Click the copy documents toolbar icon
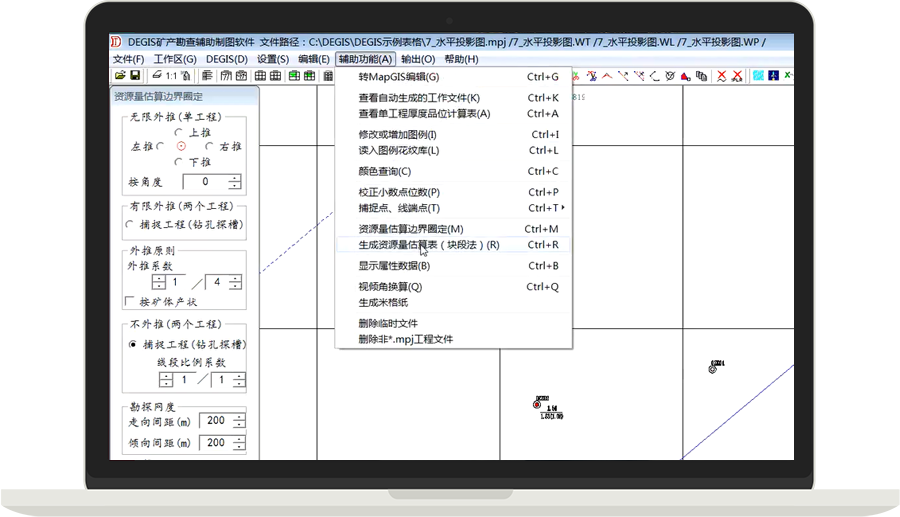This screenshot has width=900, height=517. [701, 76]
